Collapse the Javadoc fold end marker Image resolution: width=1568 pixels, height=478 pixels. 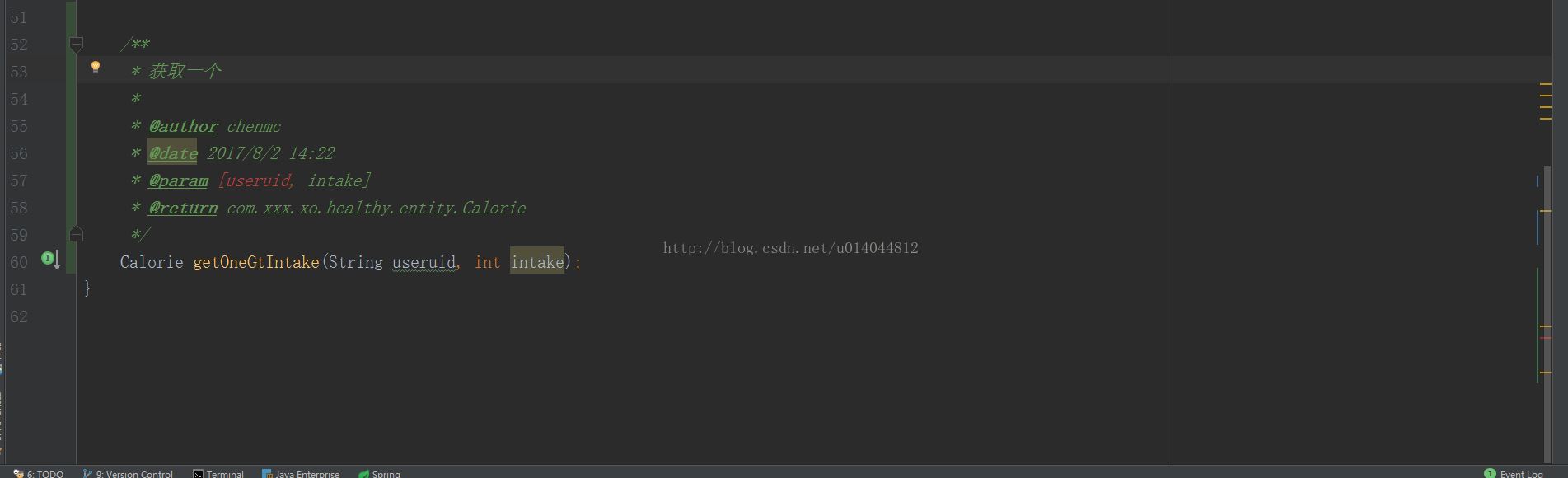76,234
